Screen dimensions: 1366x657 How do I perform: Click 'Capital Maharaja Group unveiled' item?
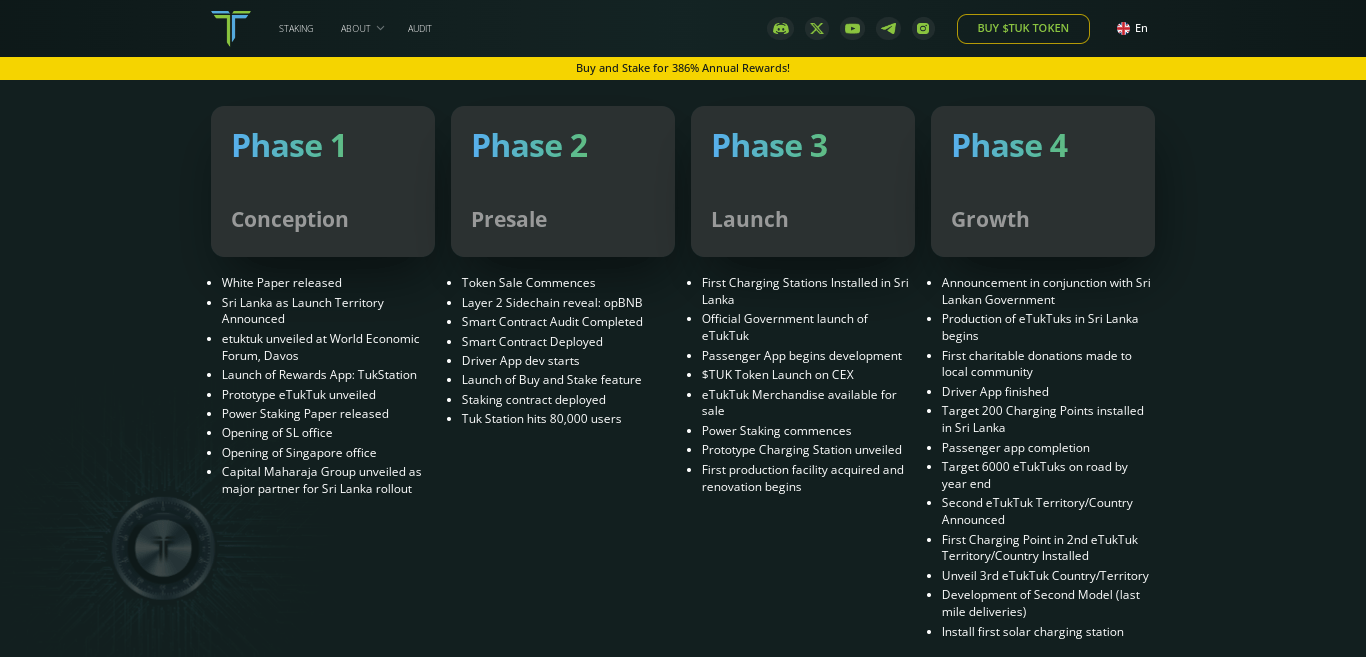coord(321,480)
